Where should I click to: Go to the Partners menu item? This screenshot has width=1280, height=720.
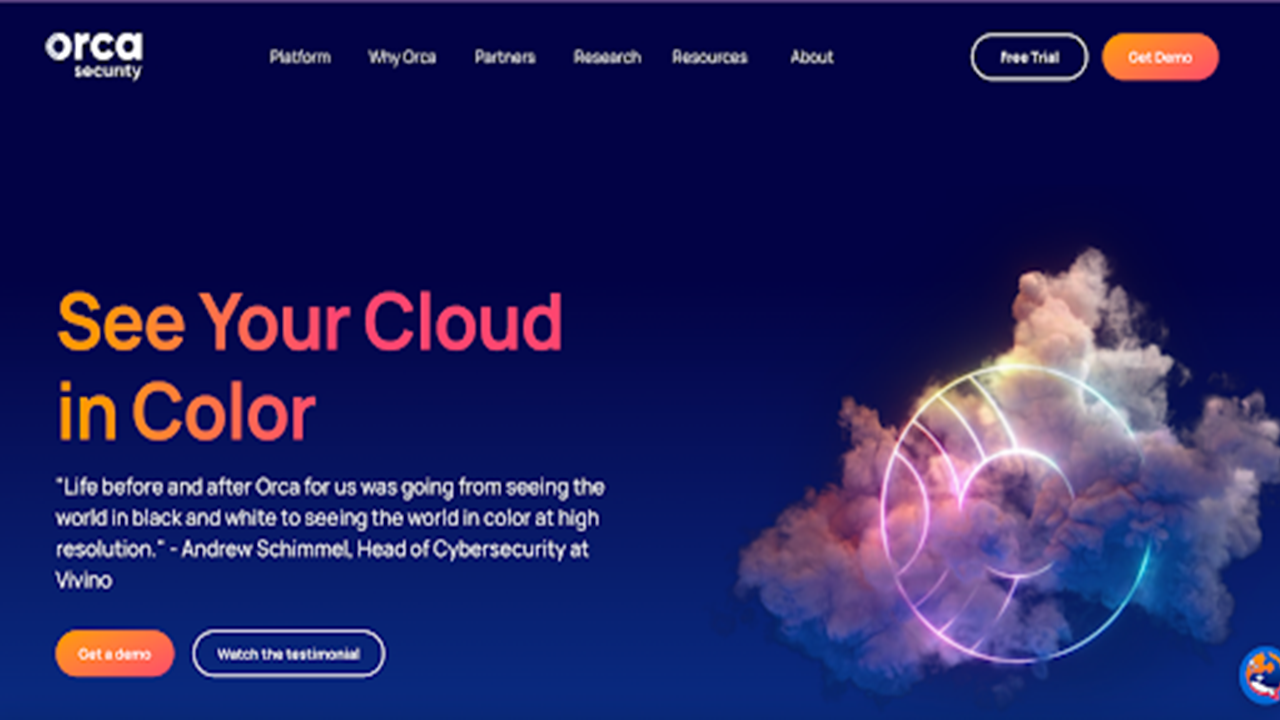(505, 57)
